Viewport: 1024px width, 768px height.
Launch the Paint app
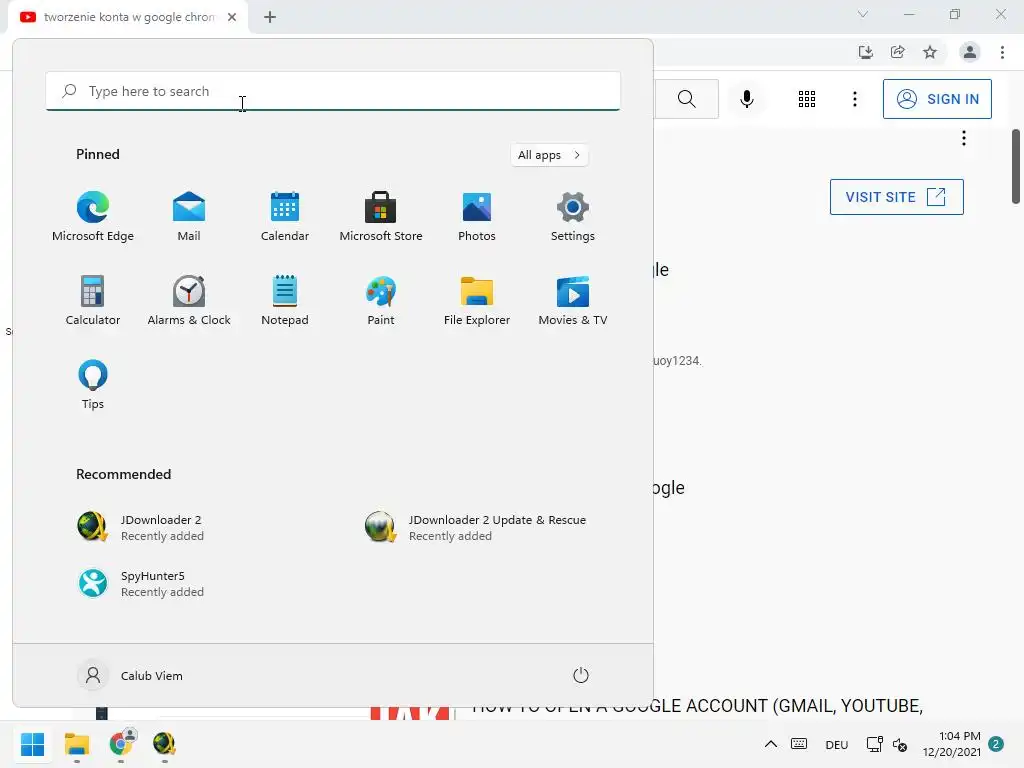381,301
